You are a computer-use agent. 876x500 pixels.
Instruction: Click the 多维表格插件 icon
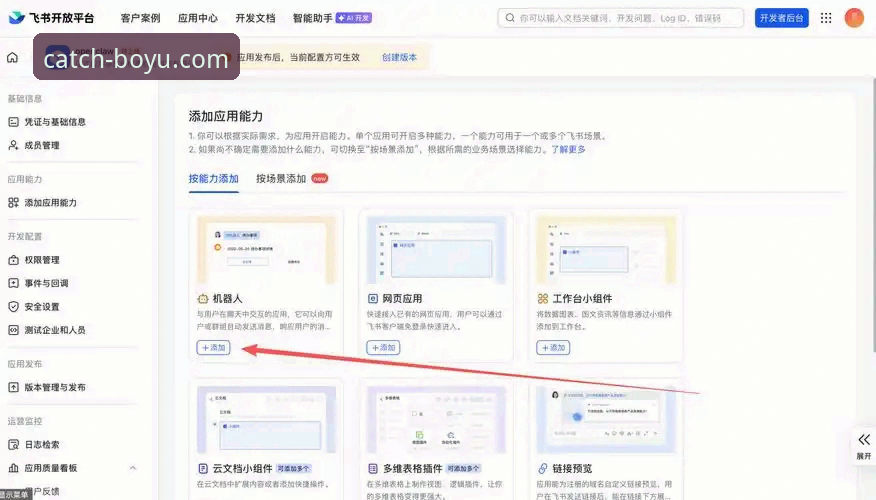(373, 468)
